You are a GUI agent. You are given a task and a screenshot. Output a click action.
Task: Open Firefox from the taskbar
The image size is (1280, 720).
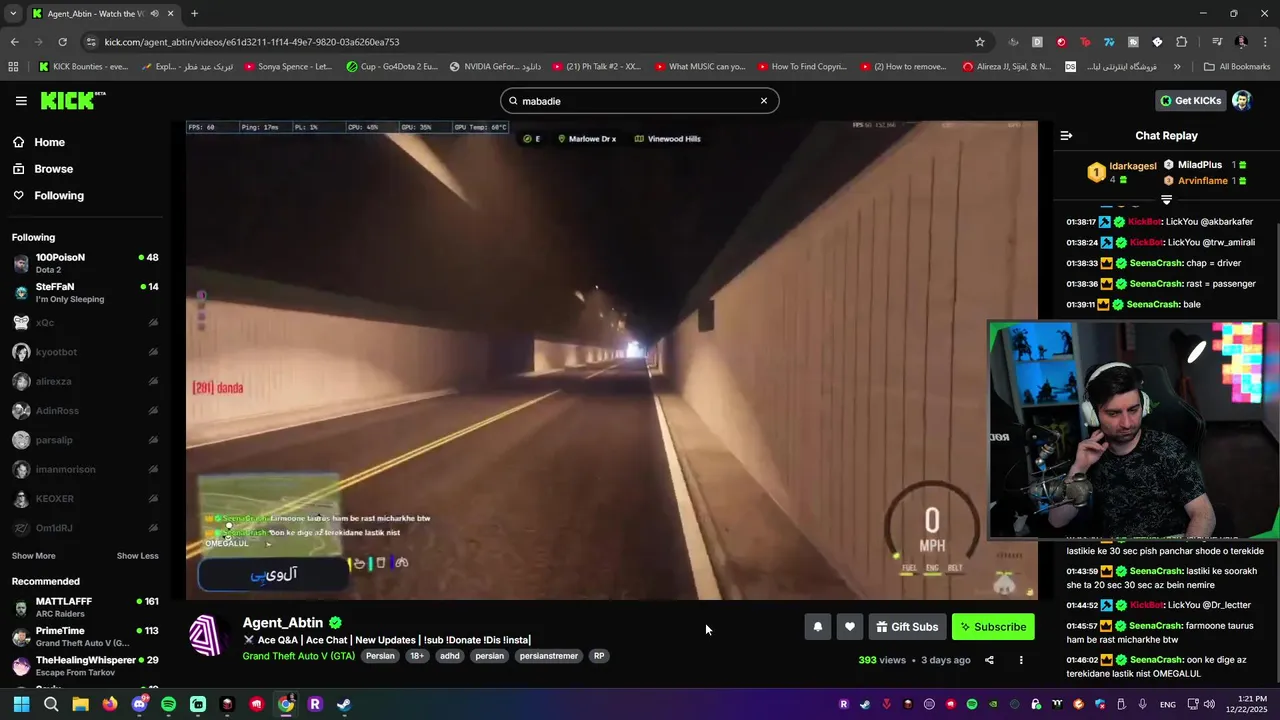click(x=110, y=704)
